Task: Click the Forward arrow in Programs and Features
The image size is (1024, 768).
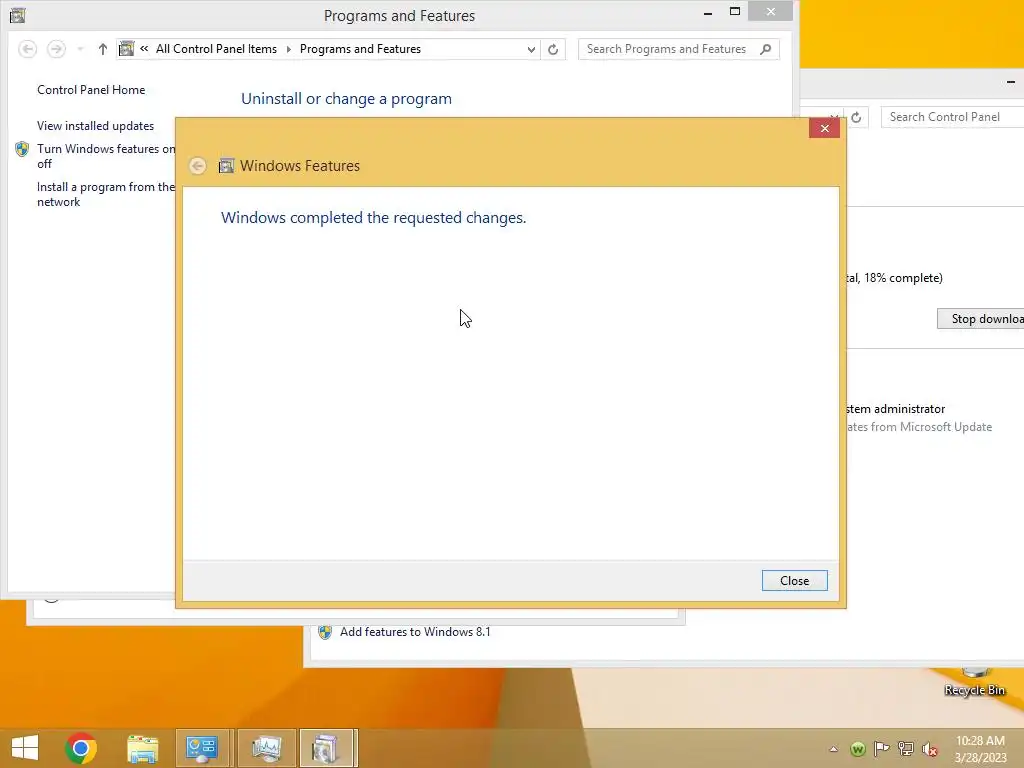Action: pyautogui.click(x=56, y=49)
